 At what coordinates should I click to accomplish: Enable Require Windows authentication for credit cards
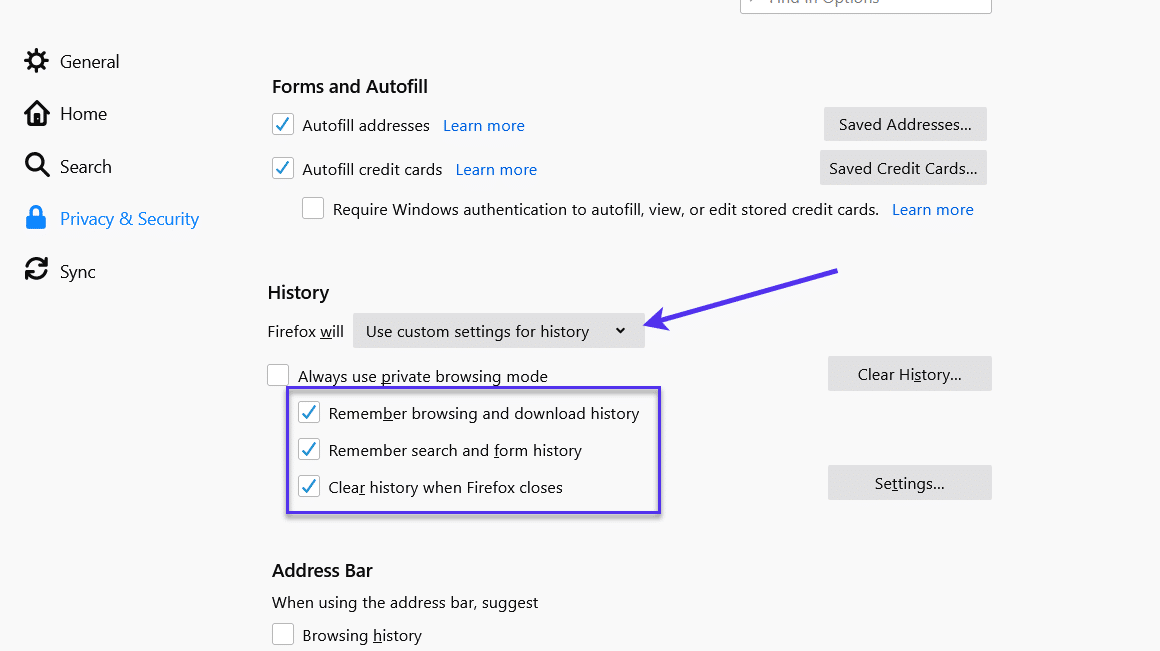[312, 207]
